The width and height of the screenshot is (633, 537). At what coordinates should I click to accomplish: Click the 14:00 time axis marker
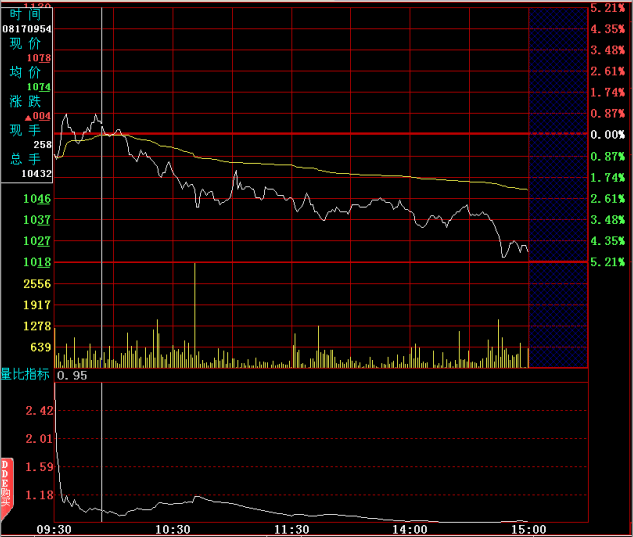pyautogui.click(x=410, y=528)
